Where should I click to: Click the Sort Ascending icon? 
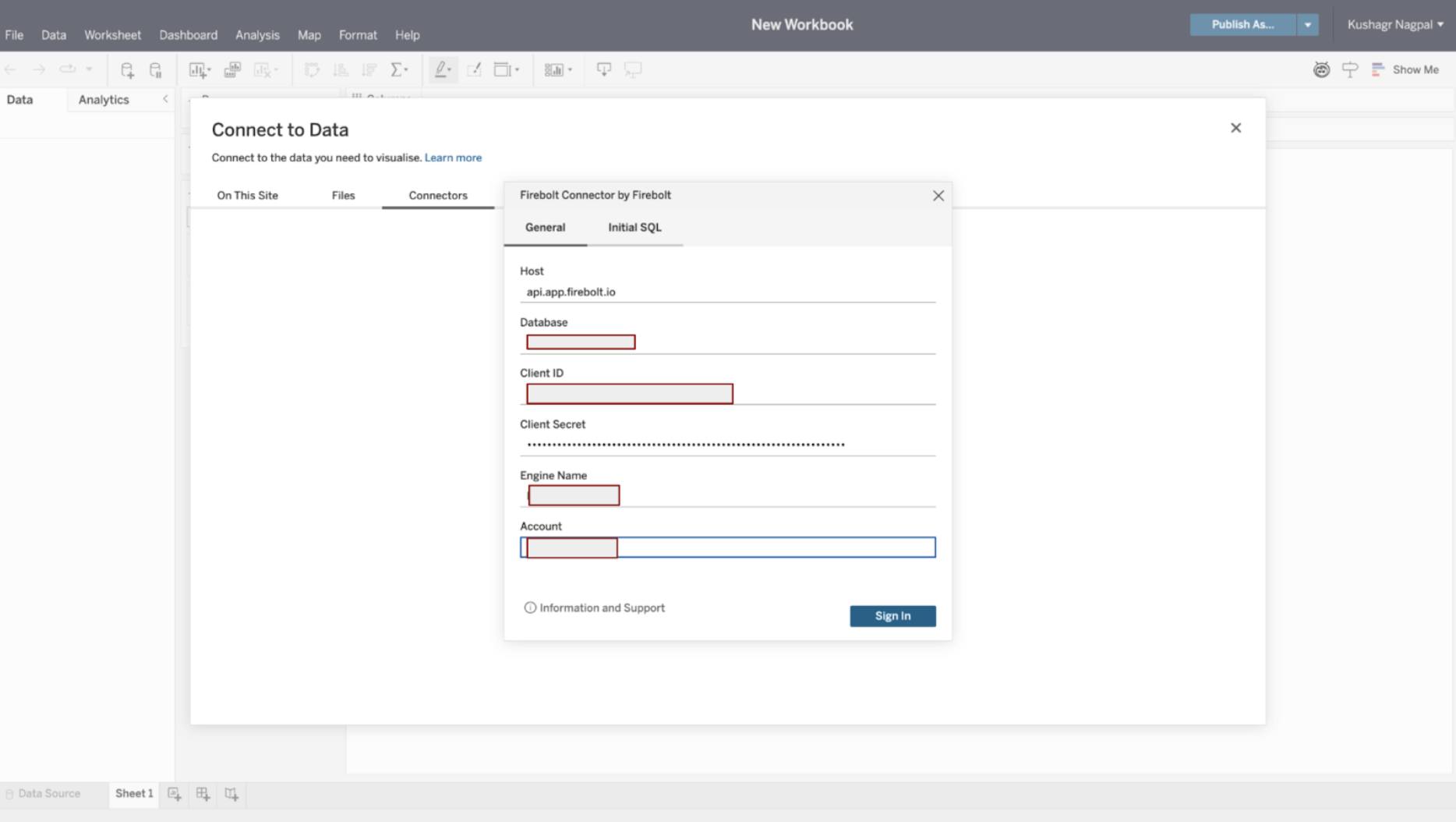click(x=341, y=70)
